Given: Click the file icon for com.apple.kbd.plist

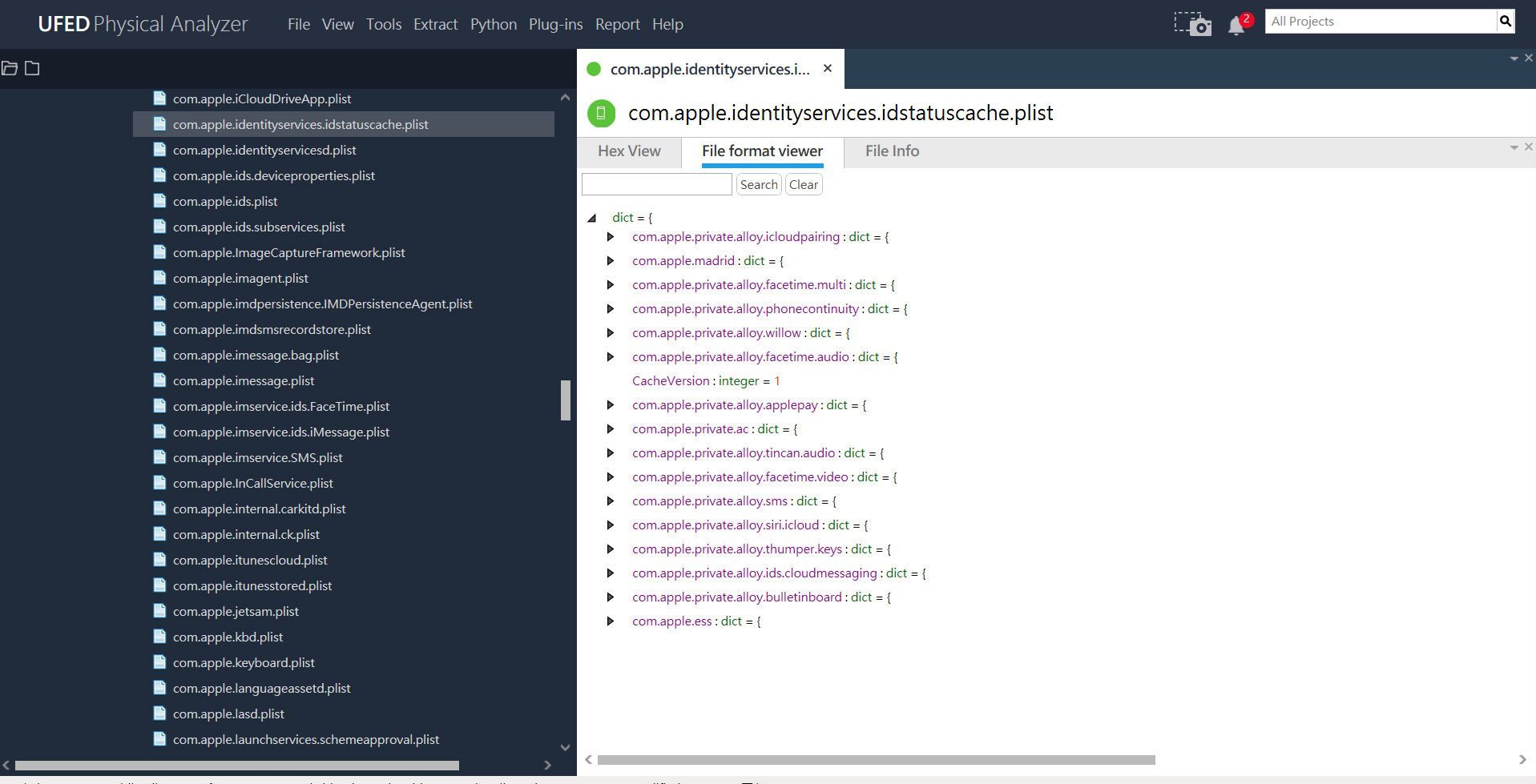Looking at the screenshot, I should 159,637.
